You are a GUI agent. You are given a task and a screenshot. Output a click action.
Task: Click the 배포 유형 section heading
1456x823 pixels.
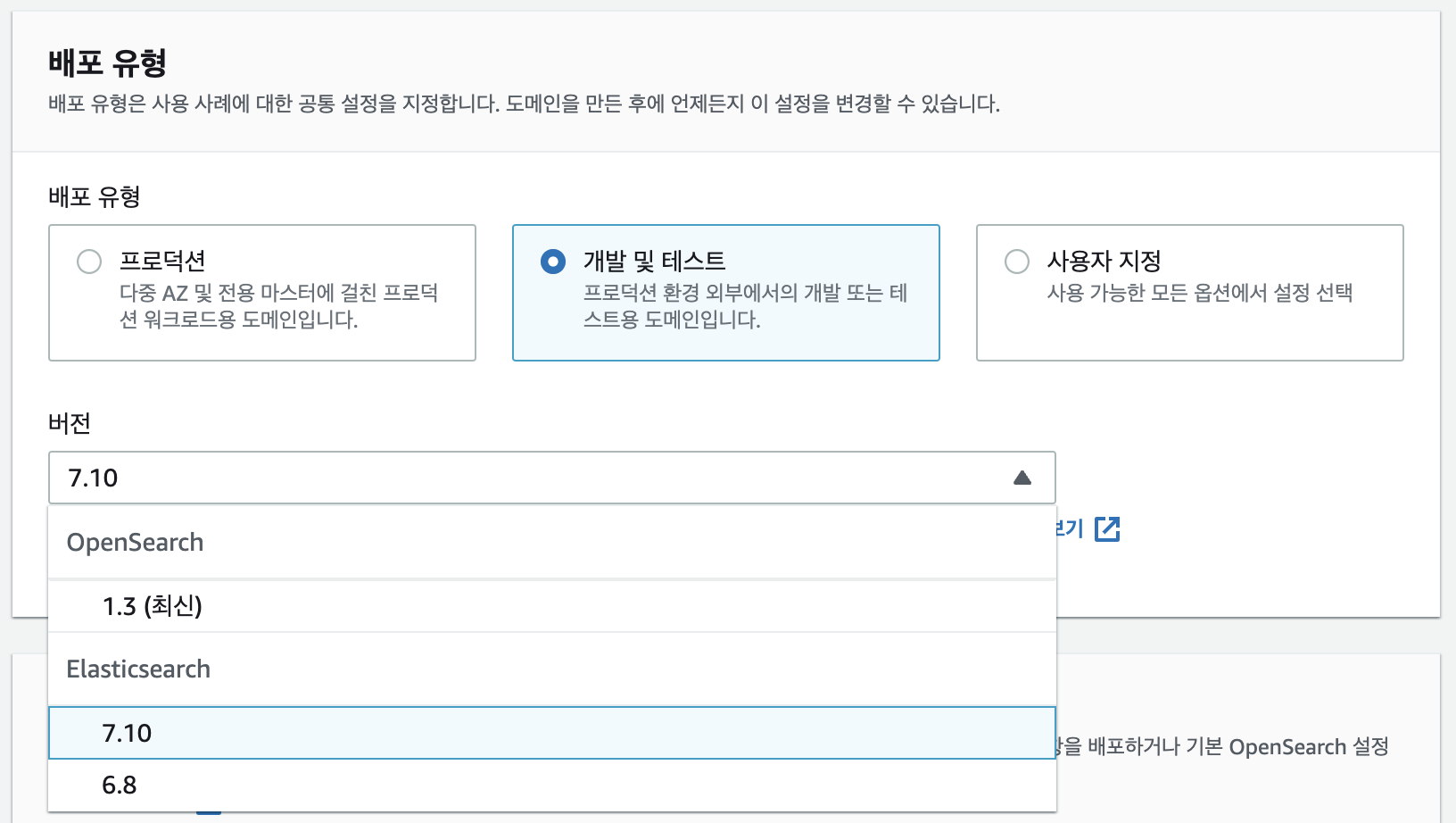pyautogui.click(x=107, y=62)
